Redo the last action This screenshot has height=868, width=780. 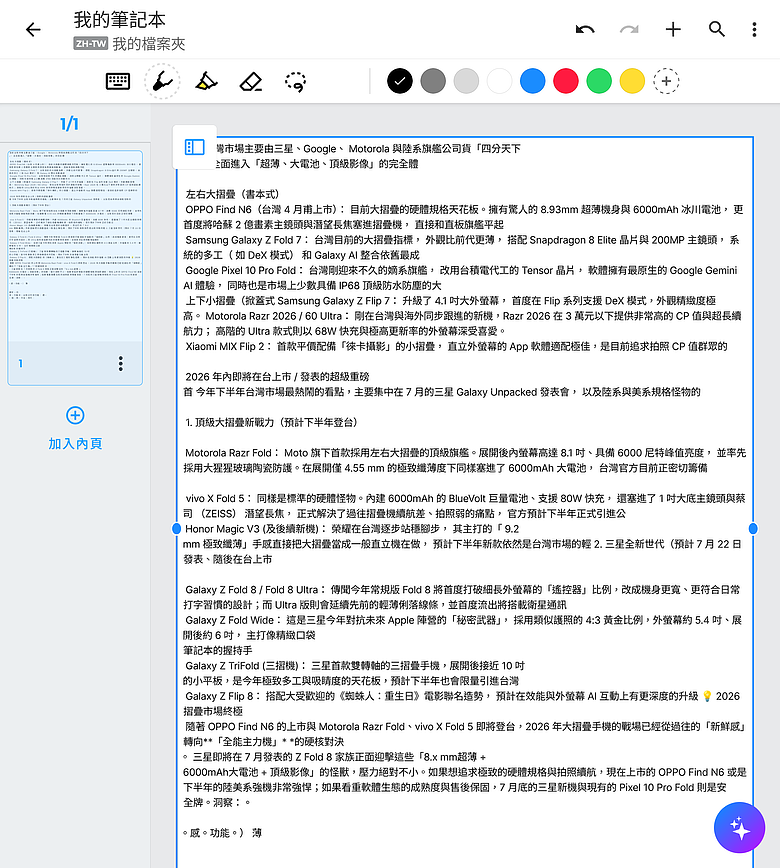[x=629, y=29]
